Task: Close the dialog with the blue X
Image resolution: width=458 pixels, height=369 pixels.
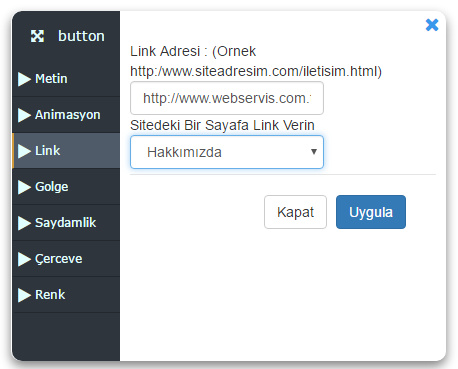Action: point(432,25)
